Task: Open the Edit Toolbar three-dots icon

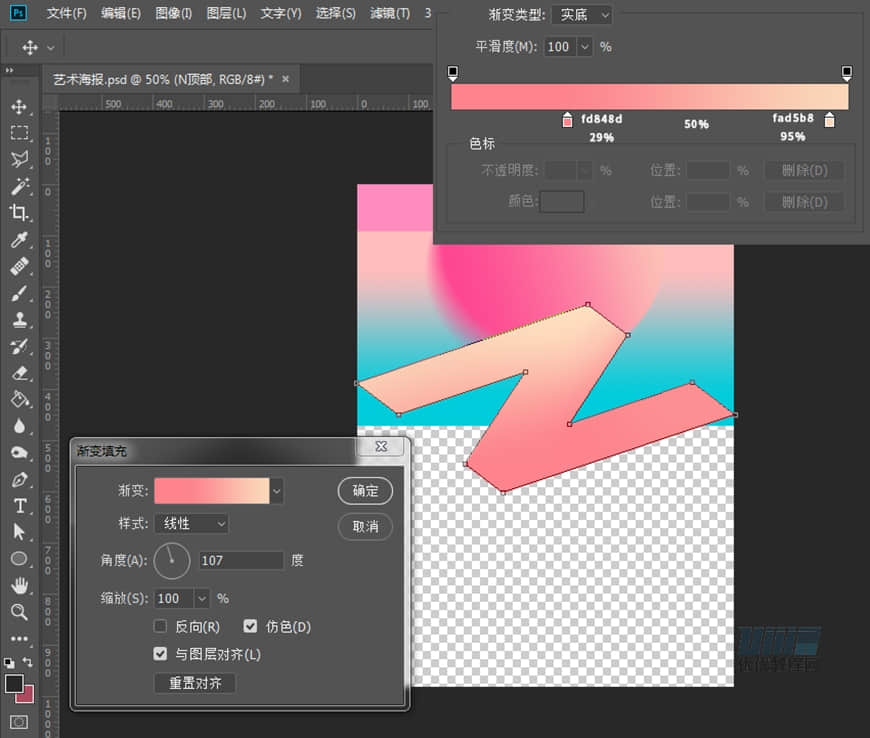Action: [x=19, y=639]
